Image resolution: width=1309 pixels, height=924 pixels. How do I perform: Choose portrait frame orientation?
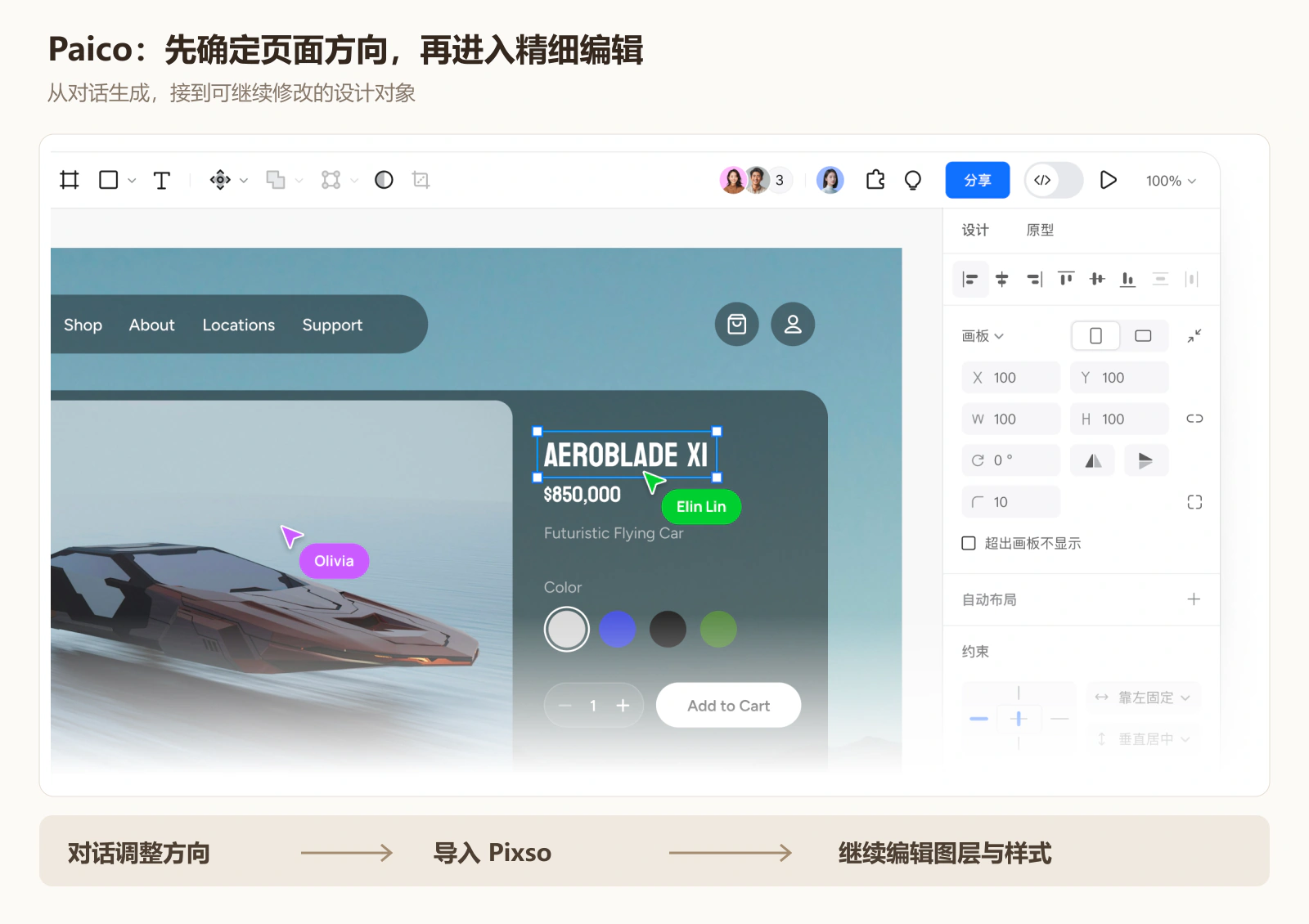tap(1095, 336)
